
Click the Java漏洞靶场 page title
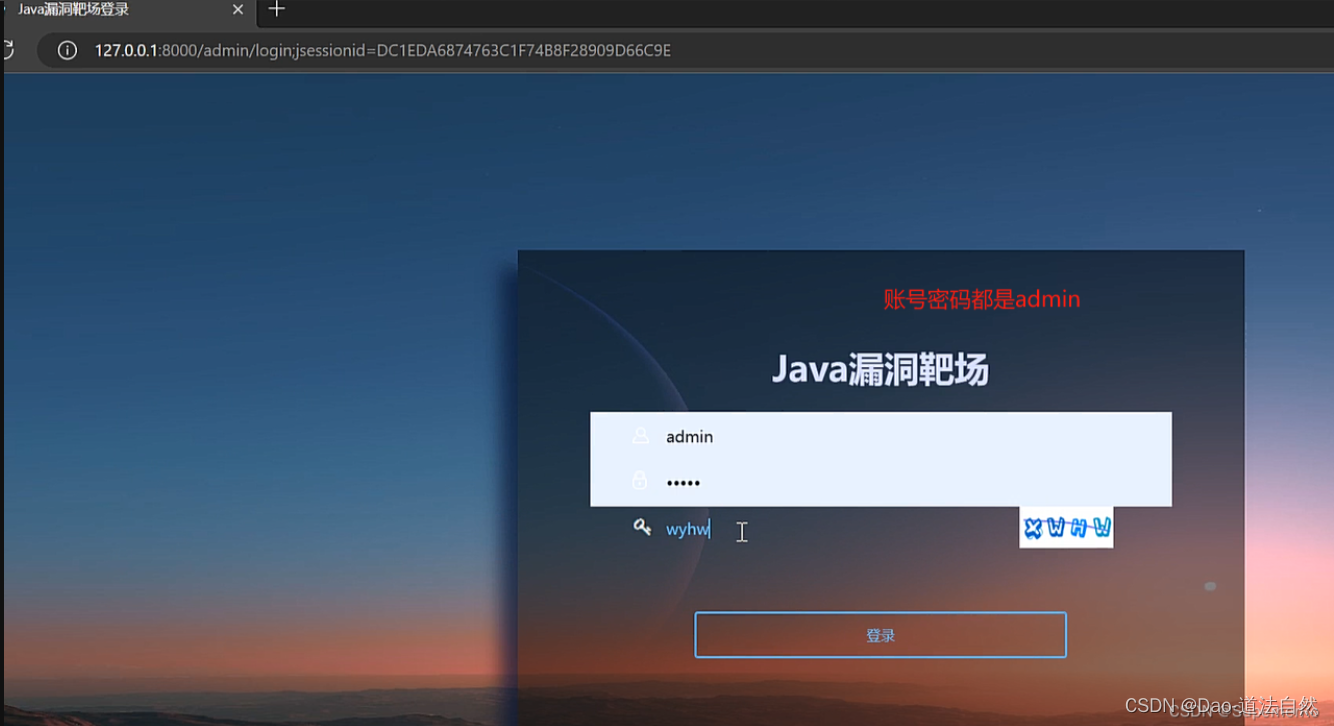click(x=880, y=369)
